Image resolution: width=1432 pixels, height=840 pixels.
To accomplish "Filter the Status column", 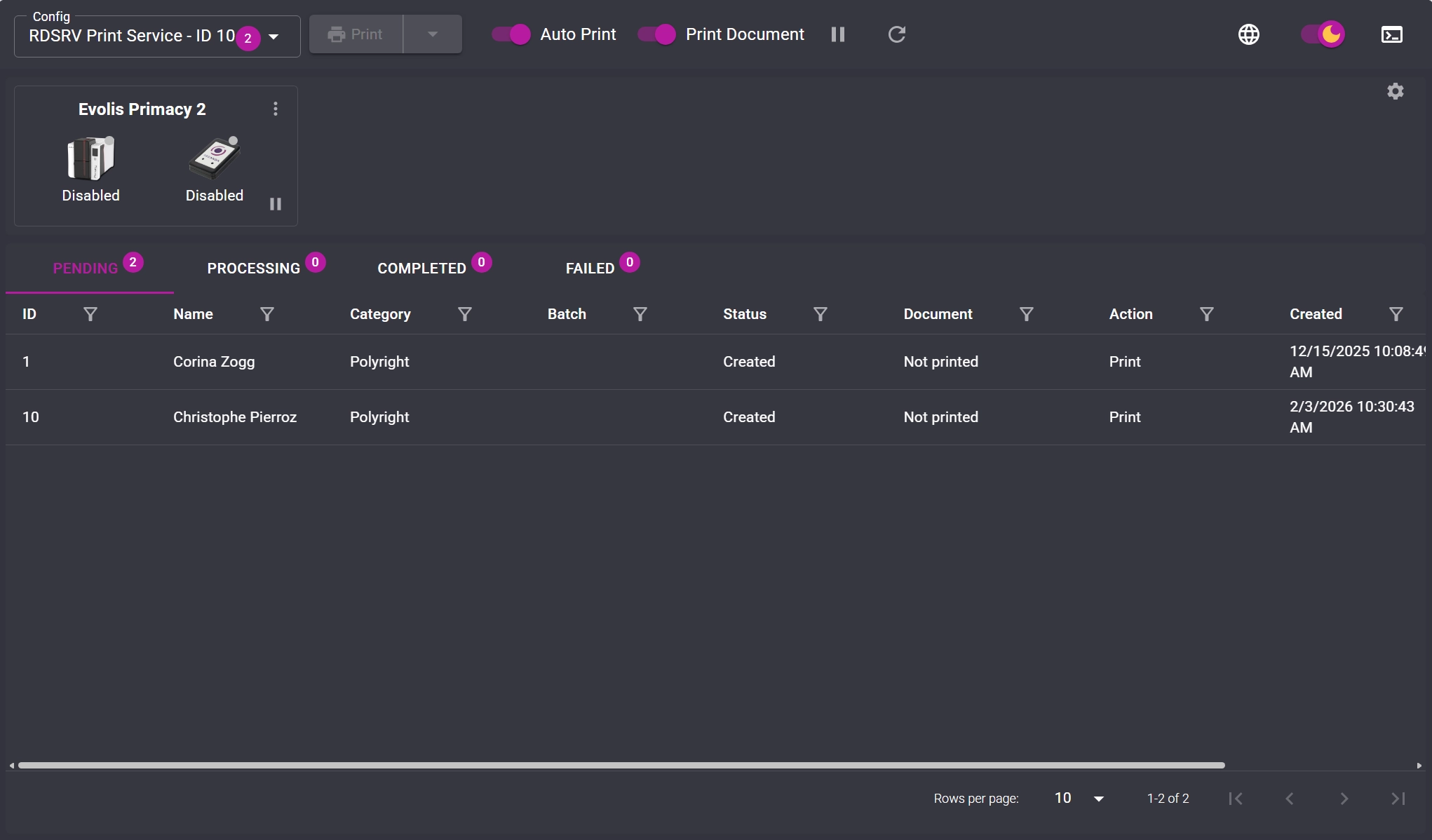I will point(820,314).
